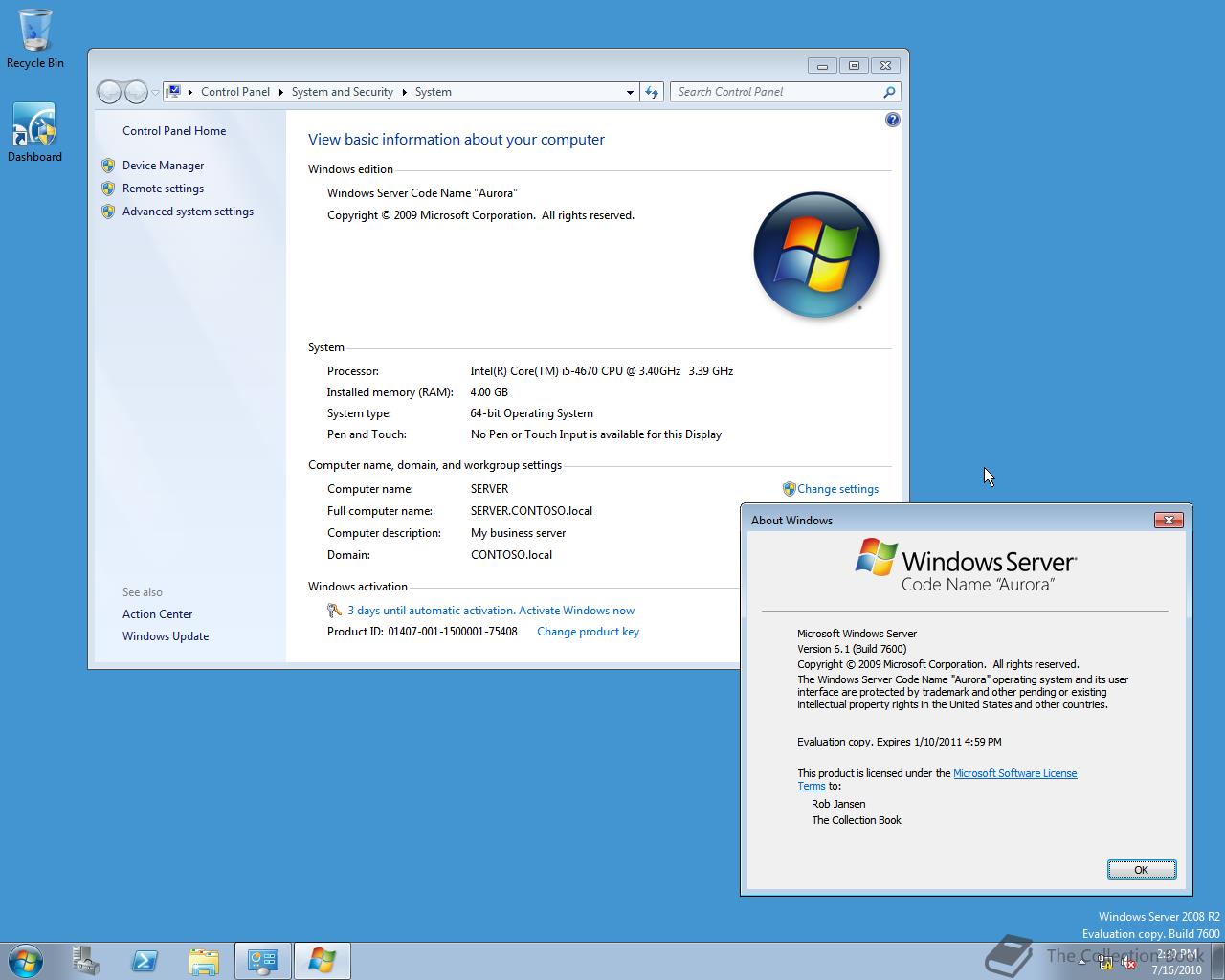The width and height of the screenshot is (1225, 980).
Task: Click the shield icon beside Change settings
Action: 789,489
